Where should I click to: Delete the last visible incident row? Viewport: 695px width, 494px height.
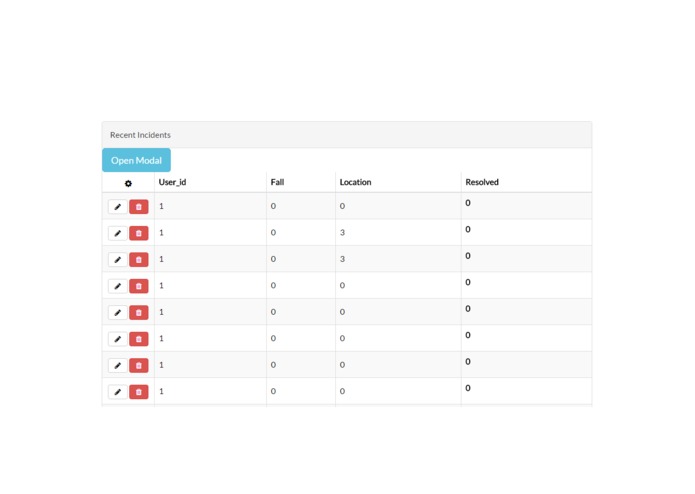tap(139, 392)
